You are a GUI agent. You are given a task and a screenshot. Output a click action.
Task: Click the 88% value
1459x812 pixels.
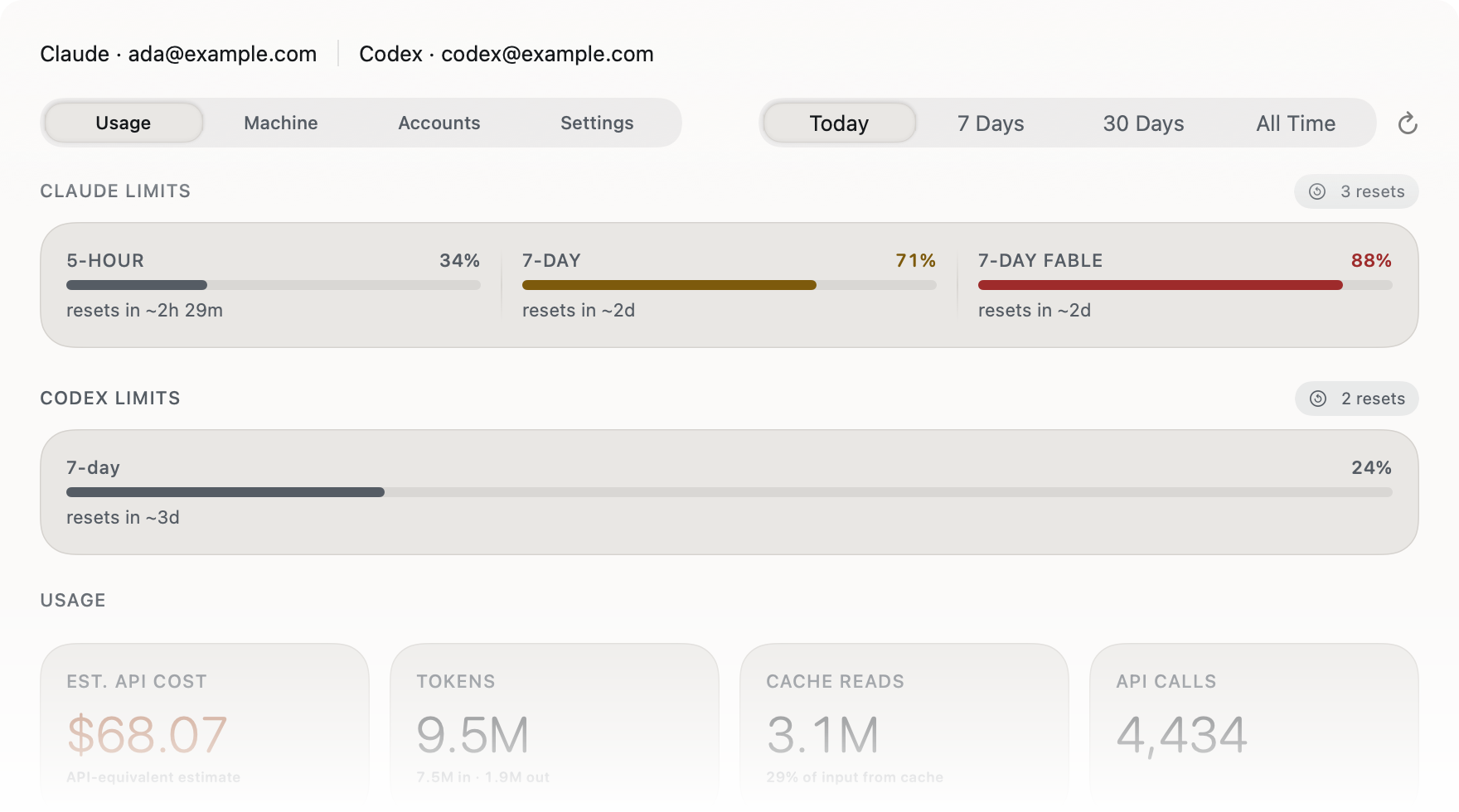click(1372, 260)
